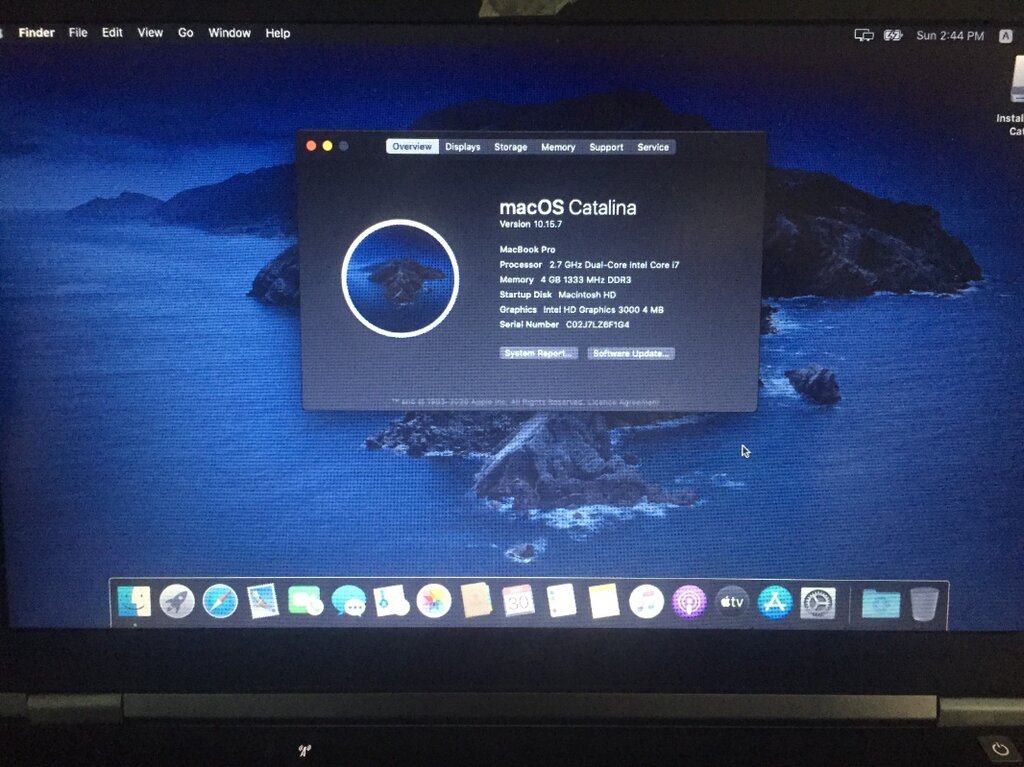
Task: Open Launchpad rocket icon in dock
Action: tap(177, 602)
